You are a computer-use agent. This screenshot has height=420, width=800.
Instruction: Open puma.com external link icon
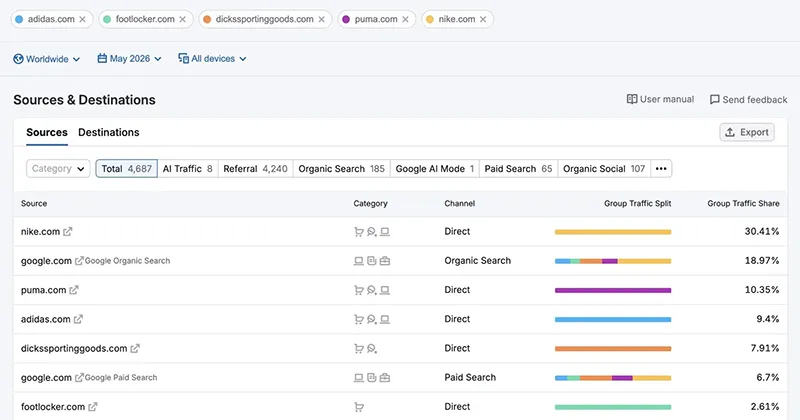coord(74,290)
